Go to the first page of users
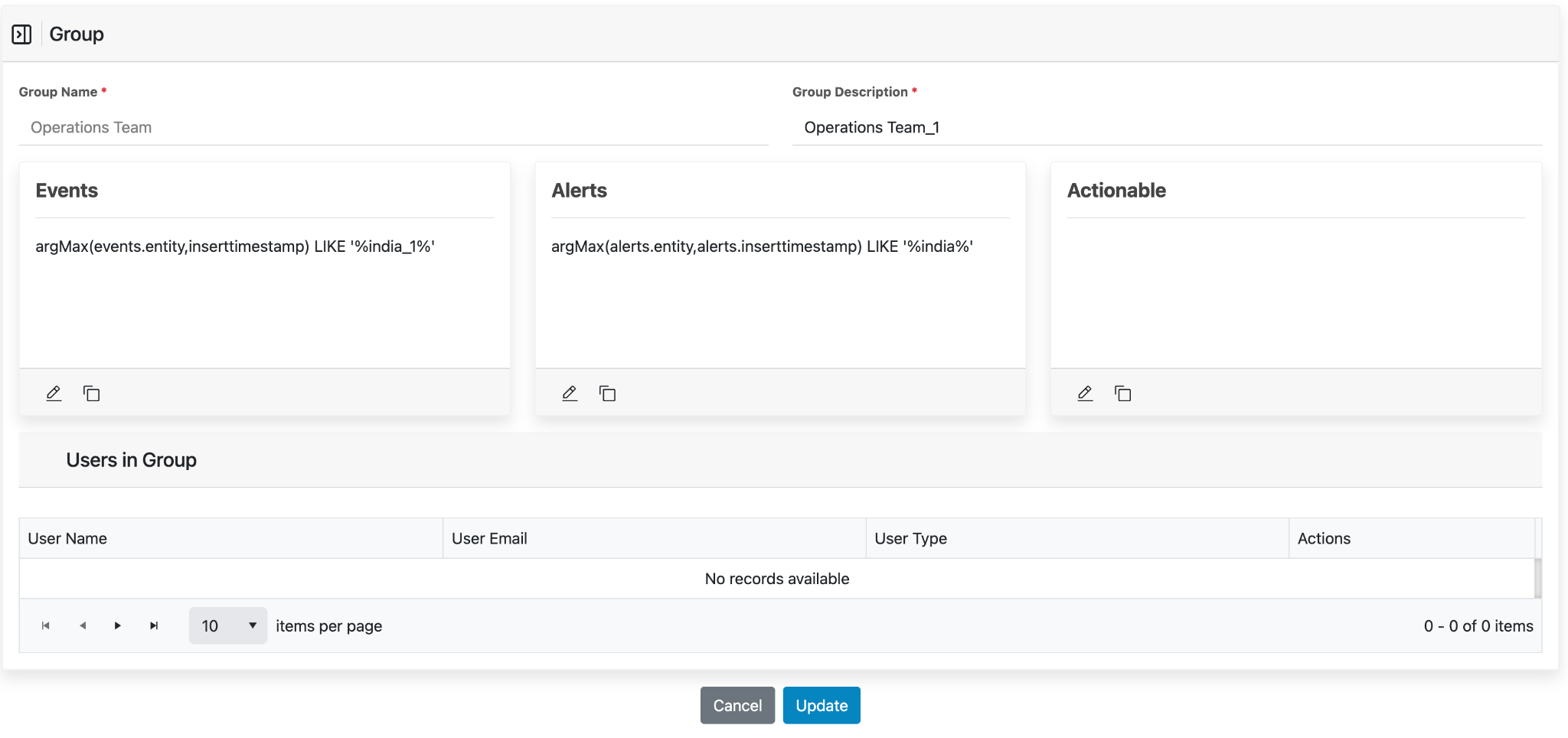The image size is (1568, 738). click(46, 626)
